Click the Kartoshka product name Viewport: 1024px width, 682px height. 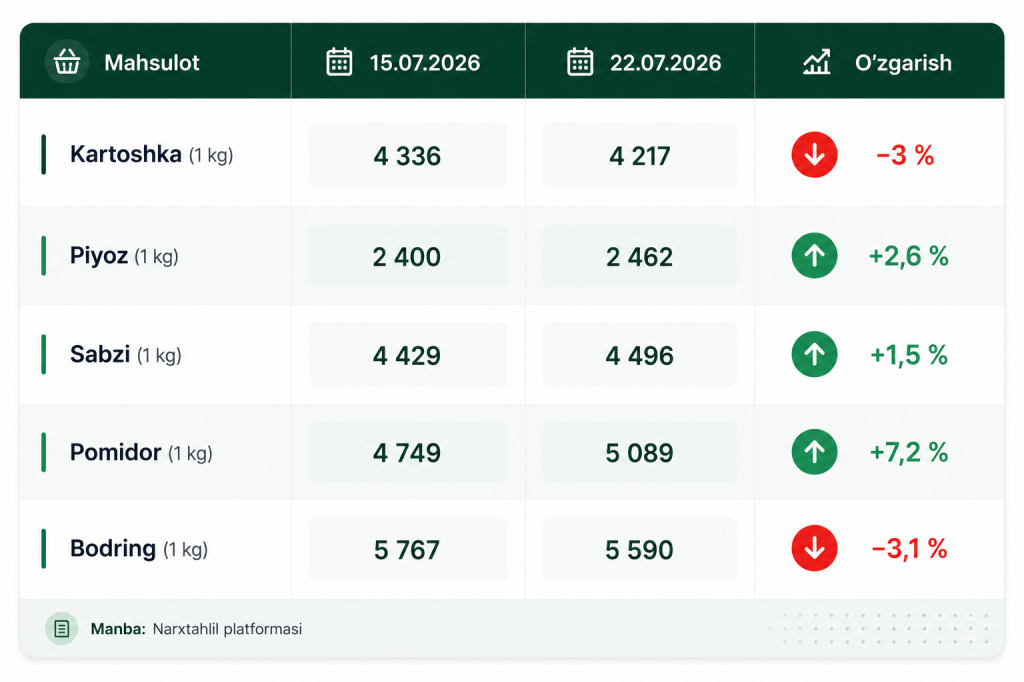tap(125, 154)
